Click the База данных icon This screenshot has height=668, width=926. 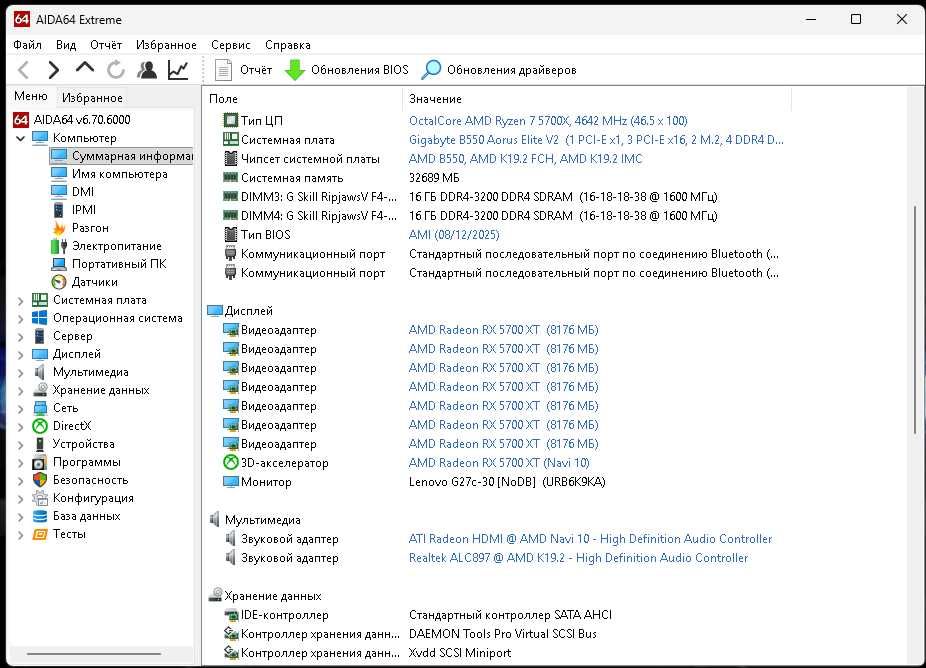point(40,516)
